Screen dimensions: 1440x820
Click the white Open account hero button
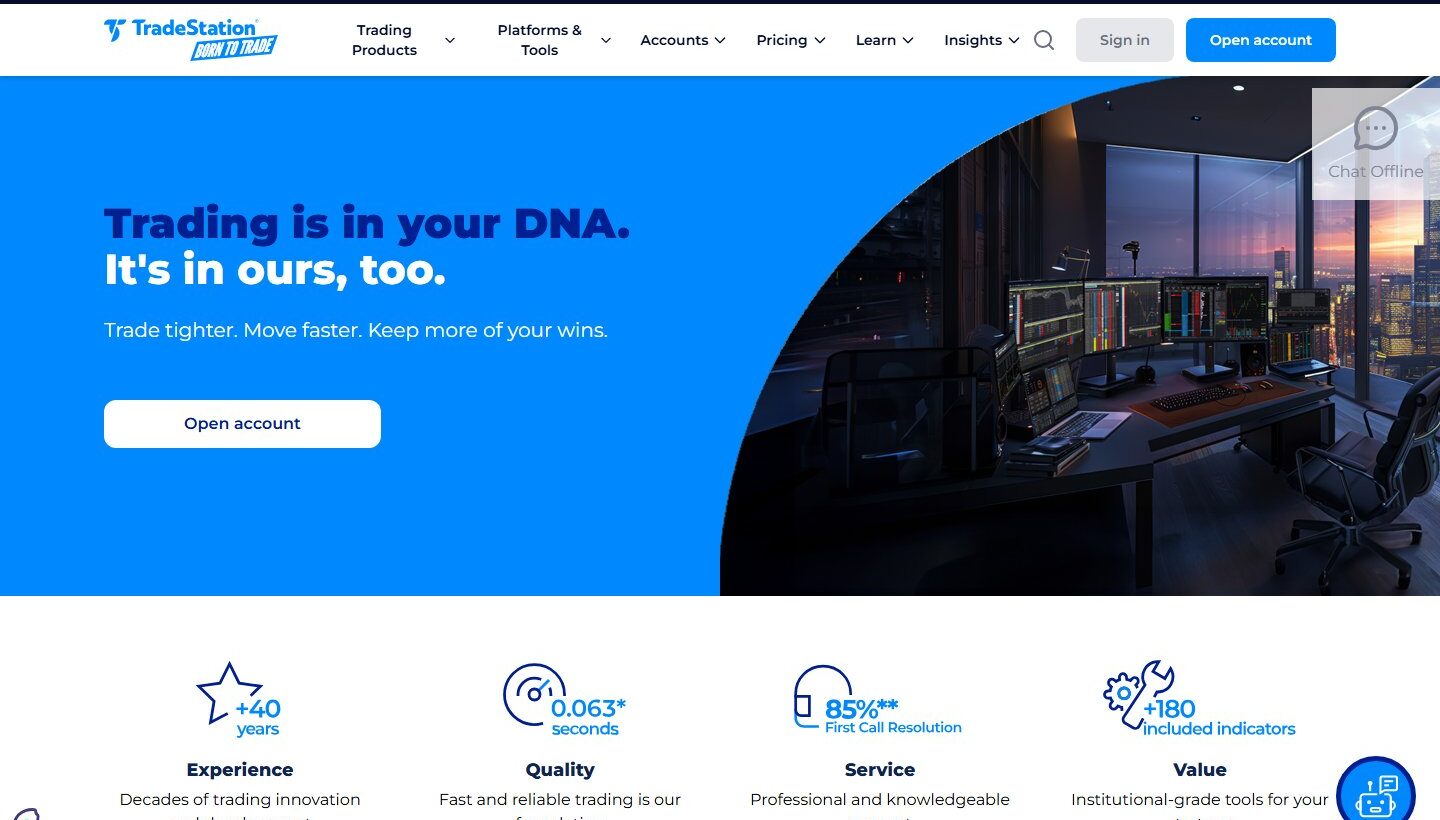(x=242, y=424)
